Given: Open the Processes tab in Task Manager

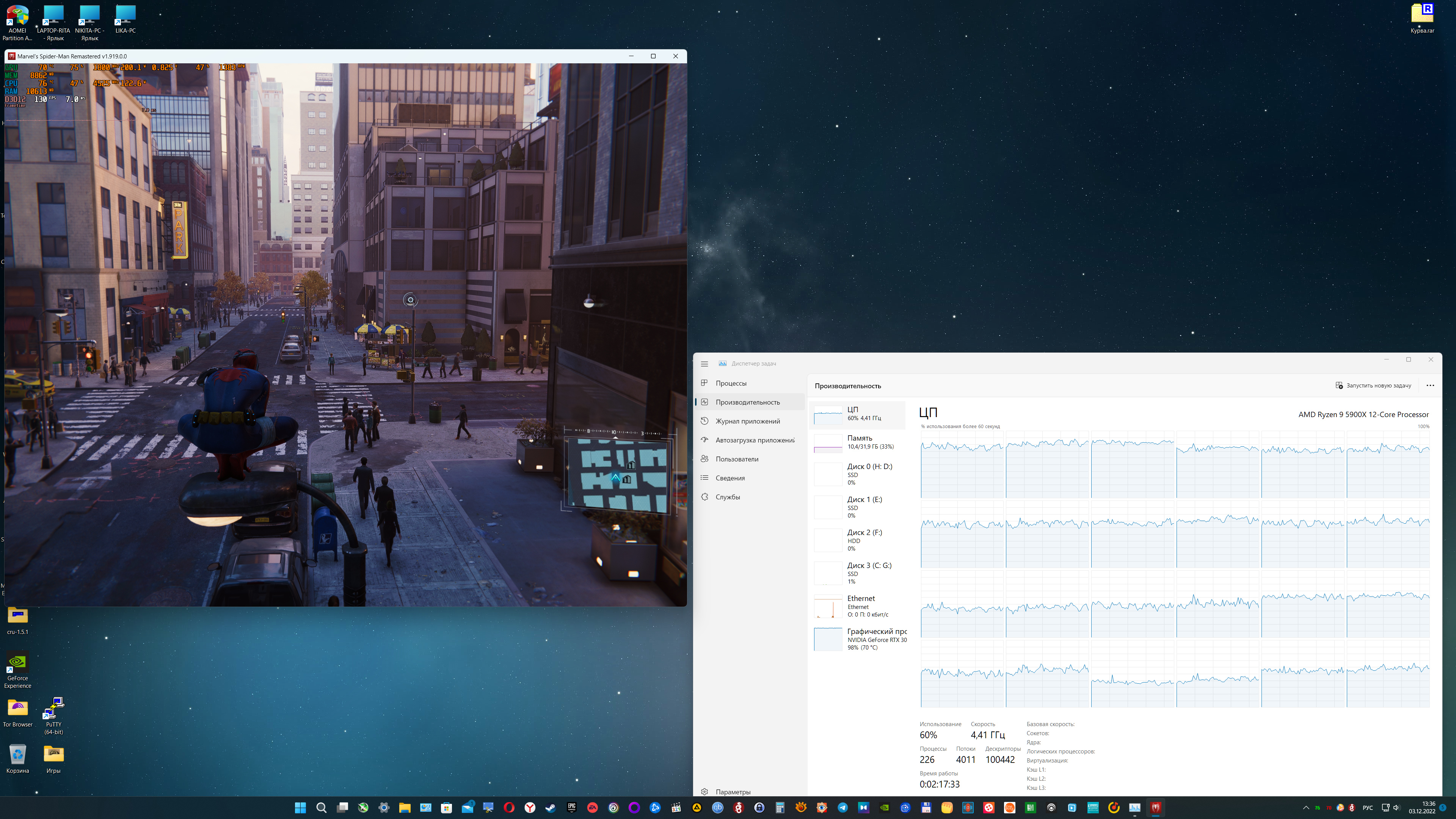Looking at the screenshot, I should 730,383.
